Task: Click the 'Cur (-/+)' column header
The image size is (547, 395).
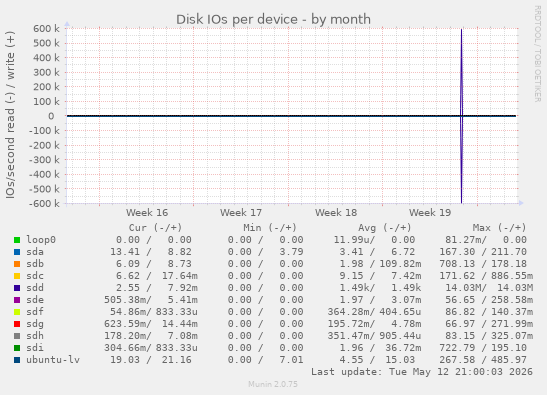Action: pos(155,228)
